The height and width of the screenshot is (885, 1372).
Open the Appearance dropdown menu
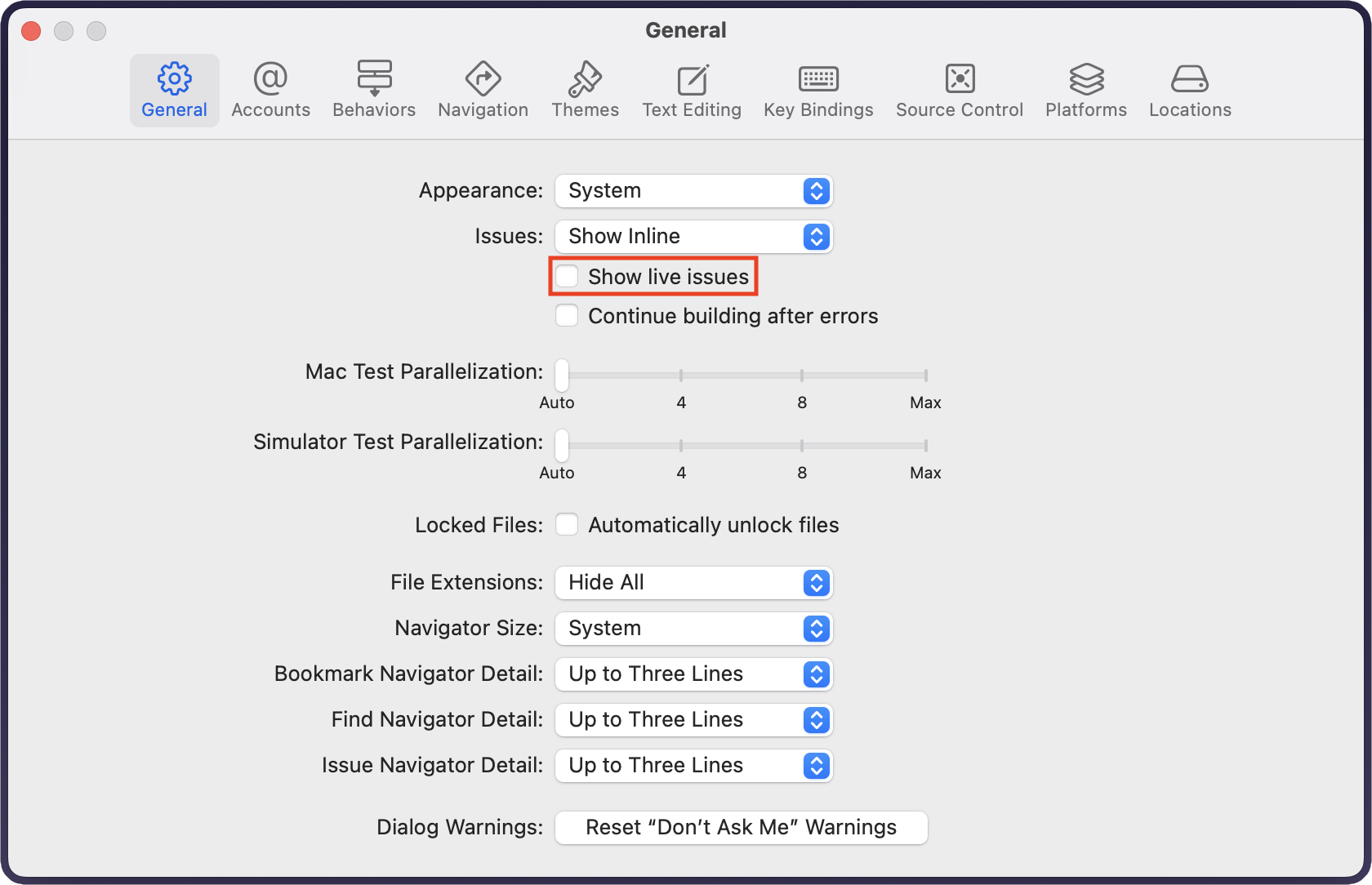coord(693,191)
